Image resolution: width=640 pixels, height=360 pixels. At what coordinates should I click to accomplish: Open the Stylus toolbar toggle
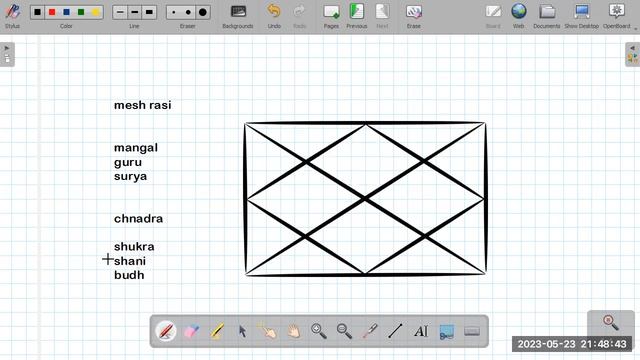coord(12,16)
